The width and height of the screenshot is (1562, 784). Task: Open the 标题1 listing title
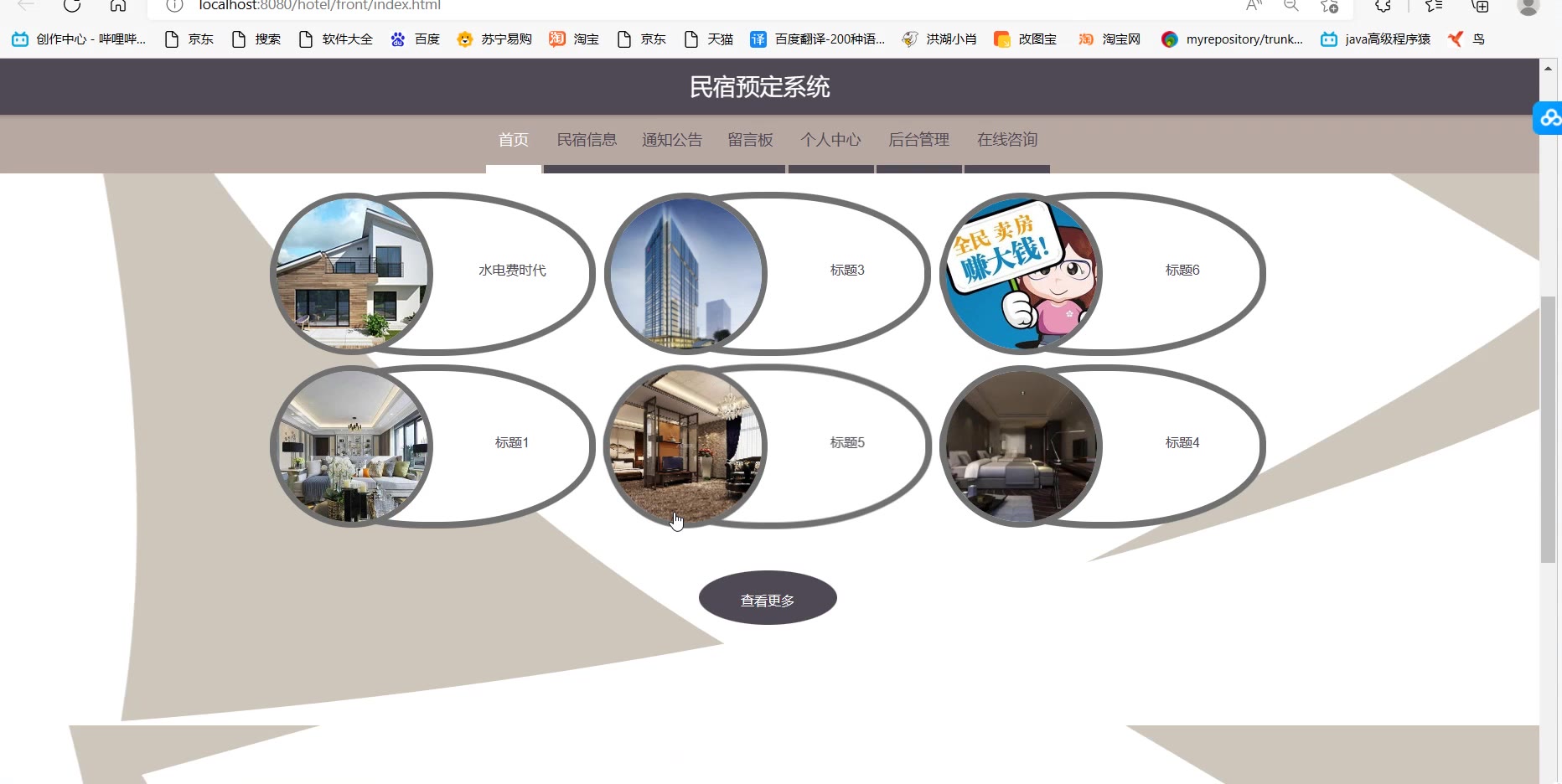pyautogui.click(x=512, y=443)
